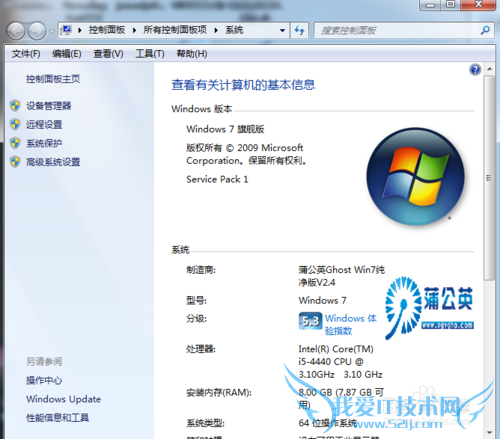This screenshot has width=500, height=439.
Task: Click the scrollbar up arrow
Action: click(489, 69)
